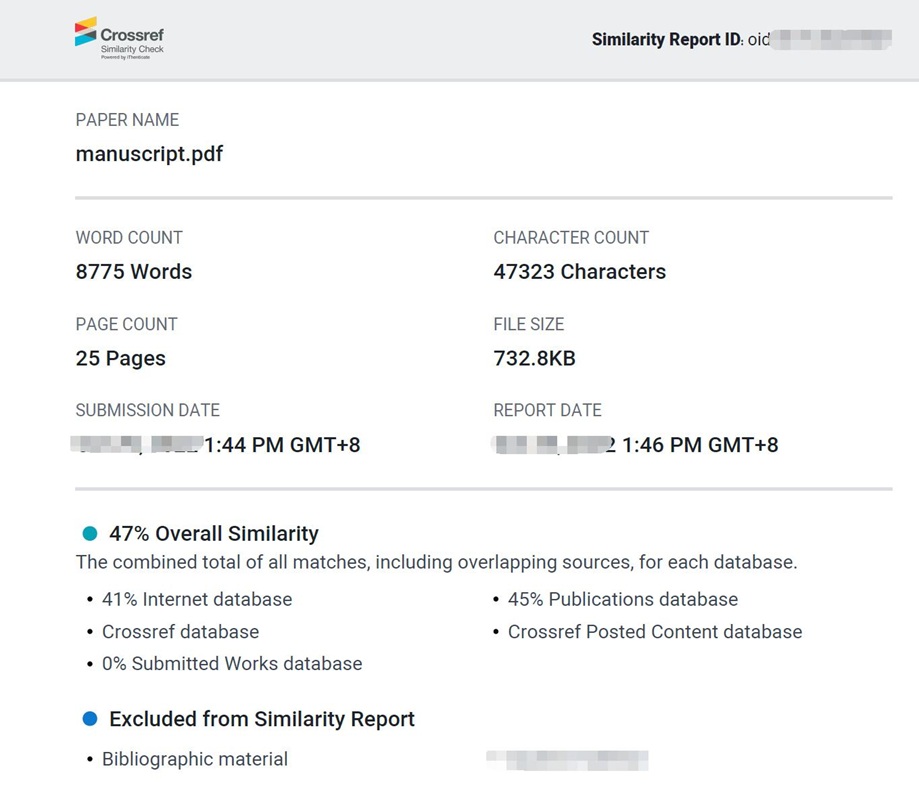Click the 47323 Characters count value

[x=579, y=271]
